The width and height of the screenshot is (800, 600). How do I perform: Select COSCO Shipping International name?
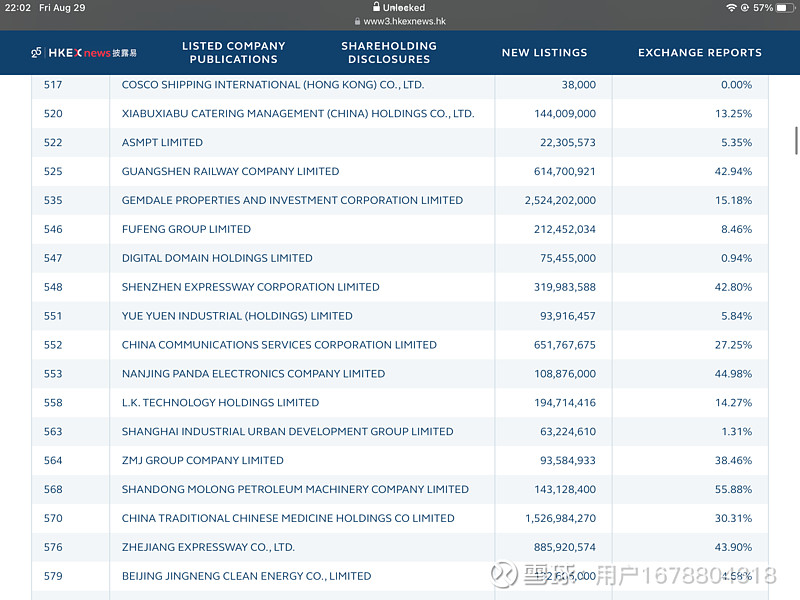(273, 85)
